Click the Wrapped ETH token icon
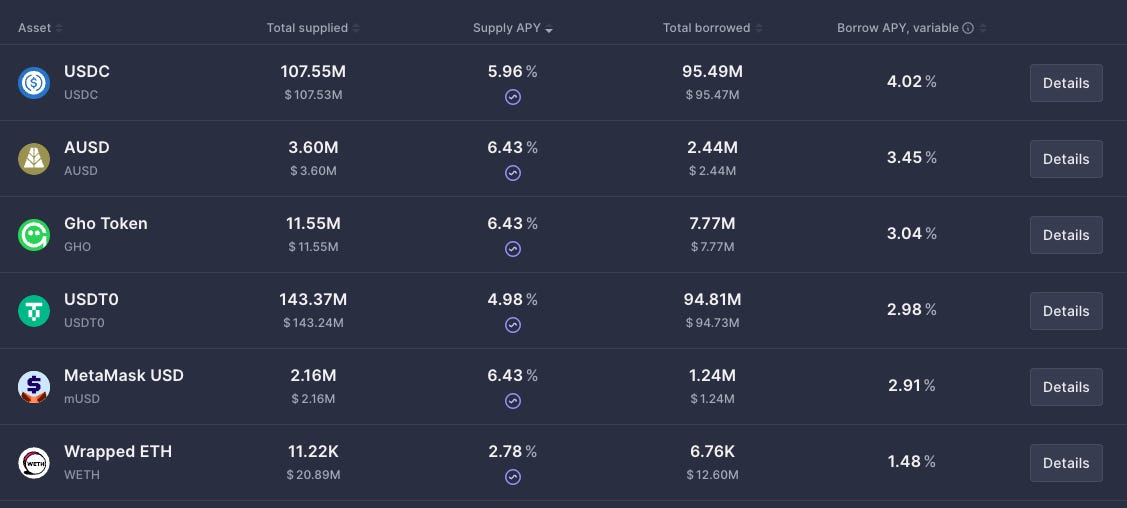1127x508 pixels. (x=34, y=463)
